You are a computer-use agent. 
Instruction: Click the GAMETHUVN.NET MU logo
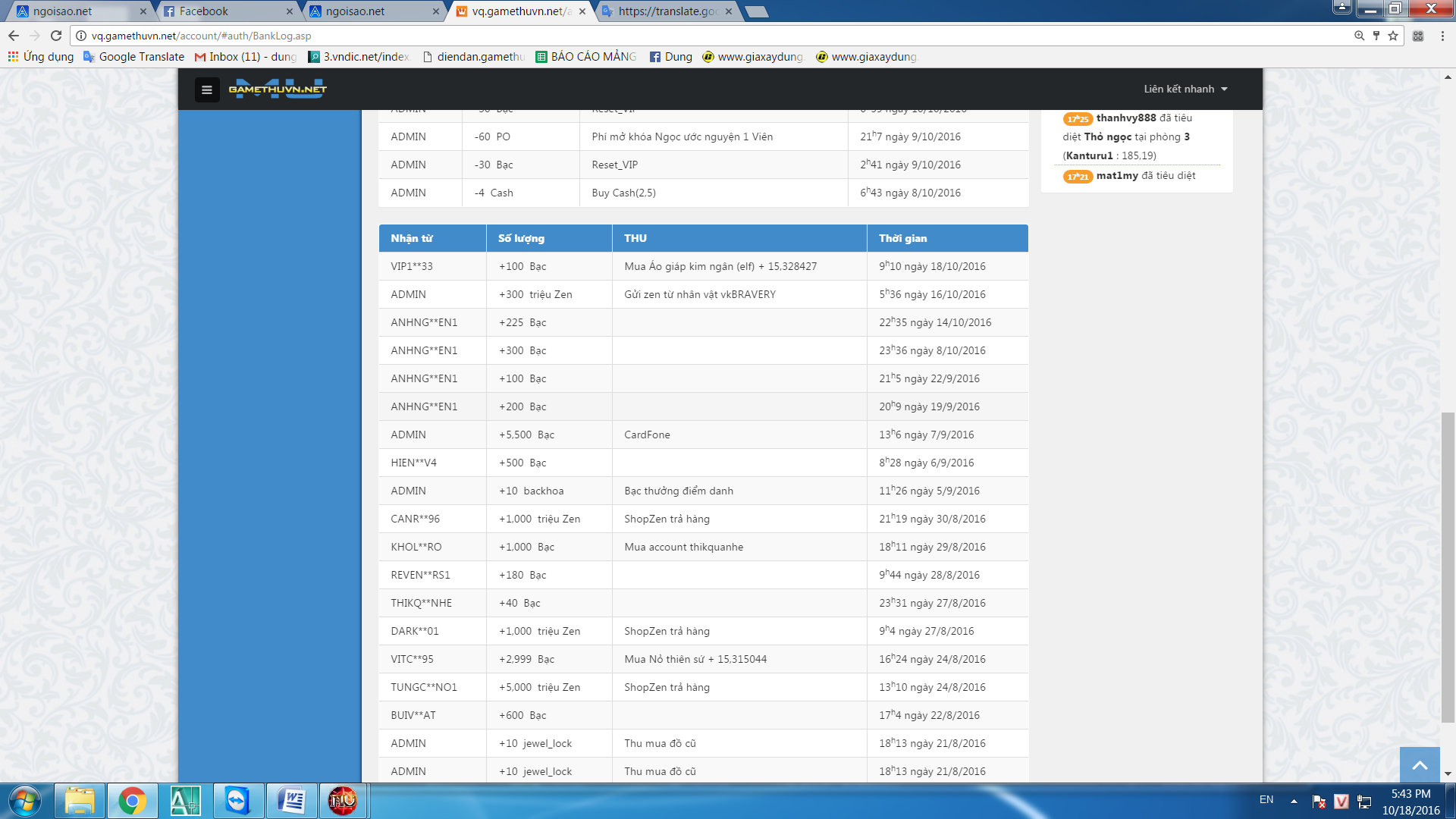tap(278, 89)
